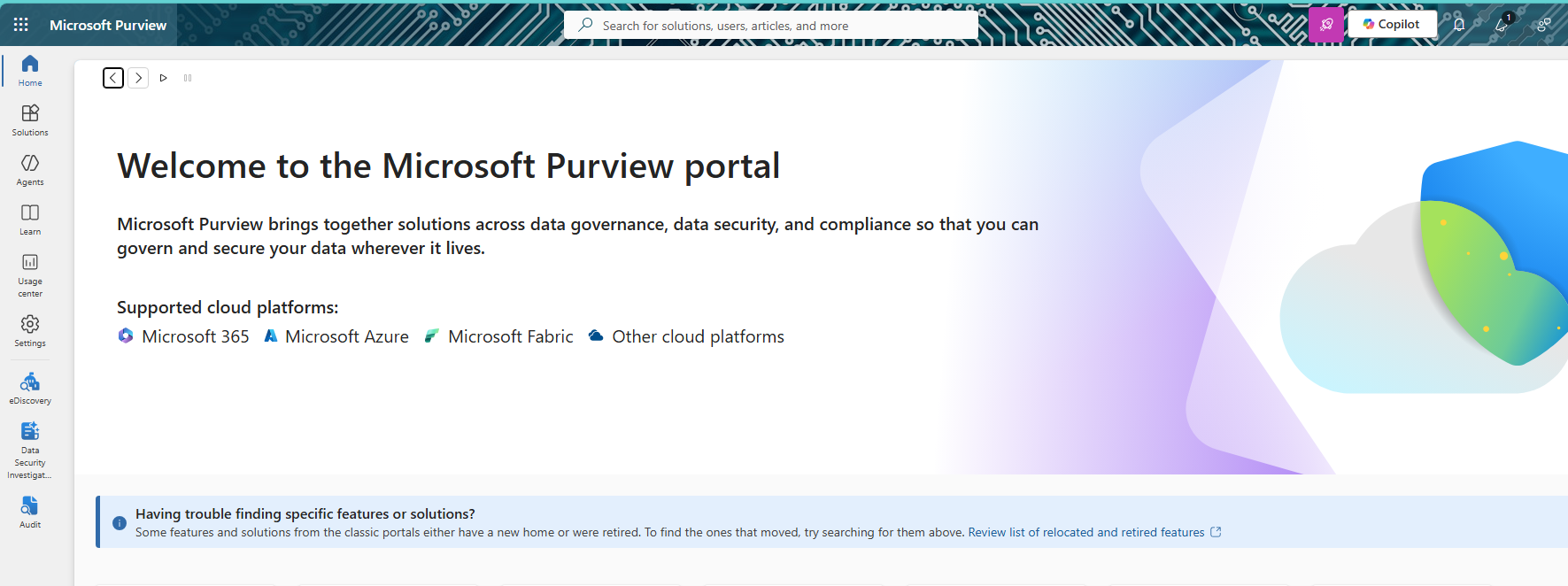Click the pink rocket icon button

click(1326, 25)
